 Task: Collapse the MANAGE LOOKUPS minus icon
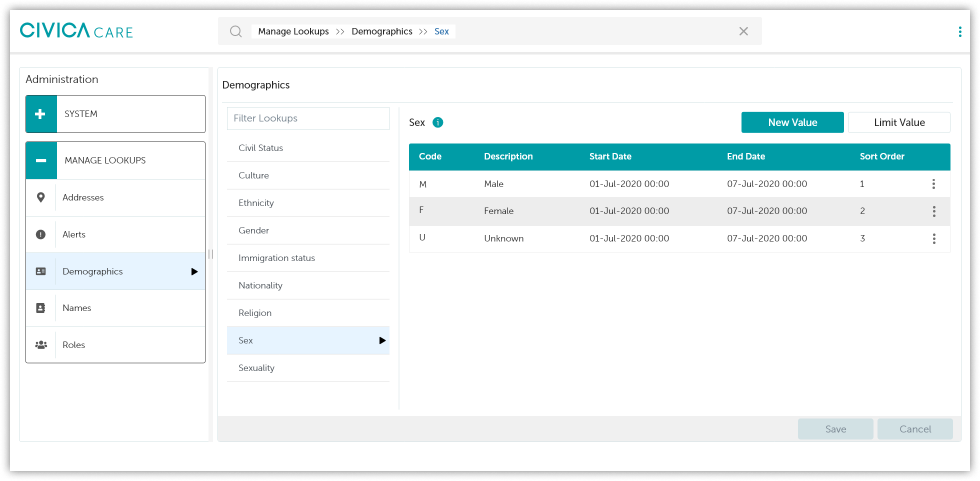click(x=41, y=161)
